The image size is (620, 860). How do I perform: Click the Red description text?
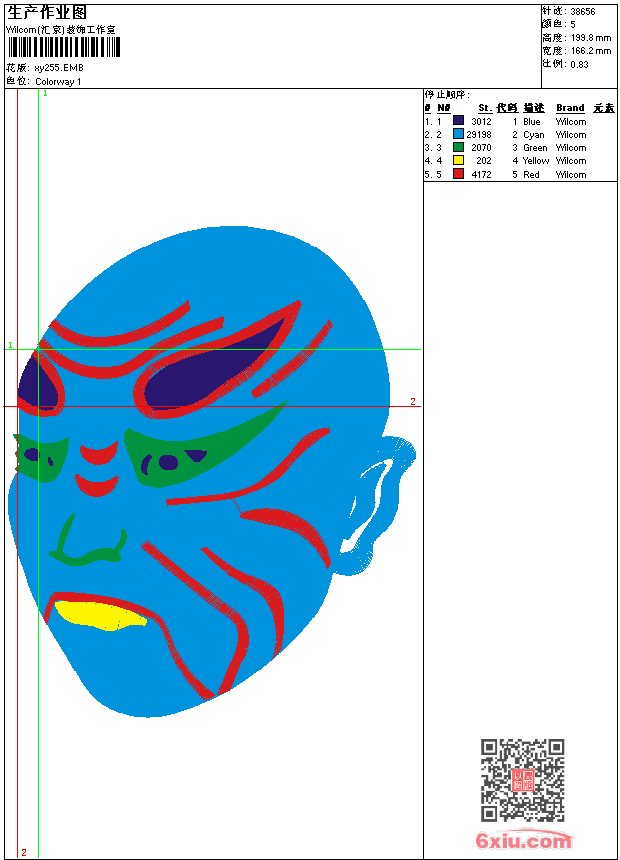531,174
